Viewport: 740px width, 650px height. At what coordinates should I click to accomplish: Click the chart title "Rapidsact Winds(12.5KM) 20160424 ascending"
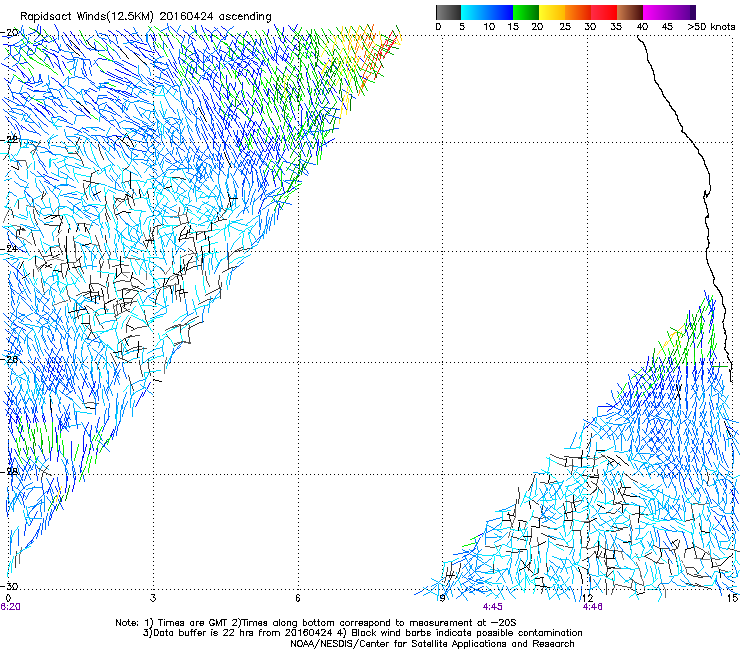coord(146,16)
